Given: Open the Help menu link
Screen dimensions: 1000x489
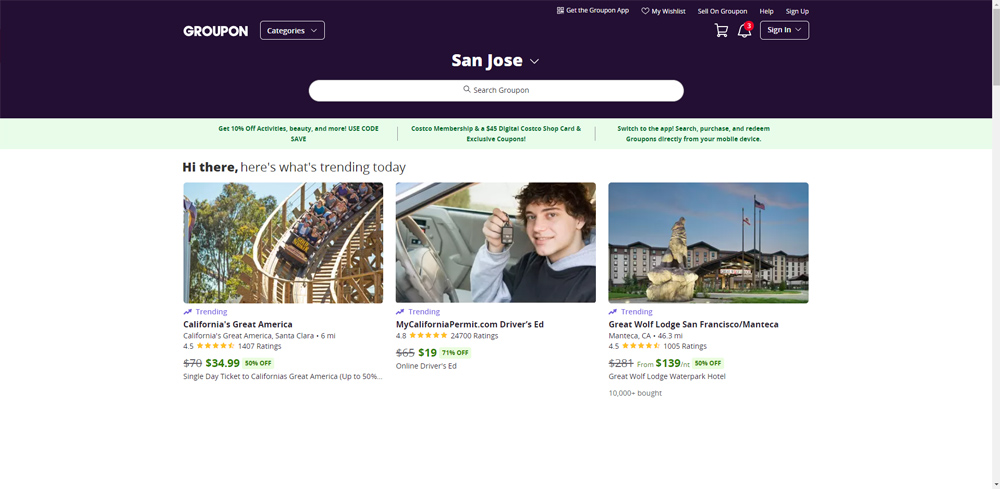Looking at the screenshot, I should click(x=766, y=11).
